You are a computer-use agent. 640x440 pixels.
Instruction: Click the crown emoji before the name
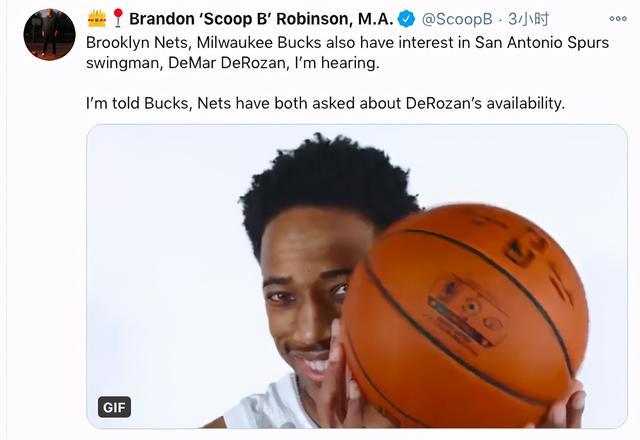pyautogui.click(x=97, y=18)
